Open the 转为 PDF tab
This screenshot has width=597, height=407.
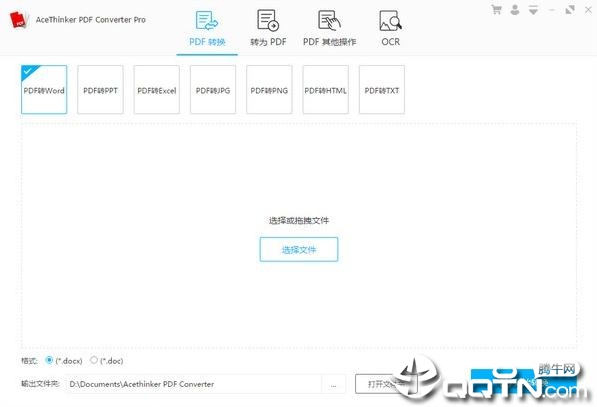(x=268, y=29)
